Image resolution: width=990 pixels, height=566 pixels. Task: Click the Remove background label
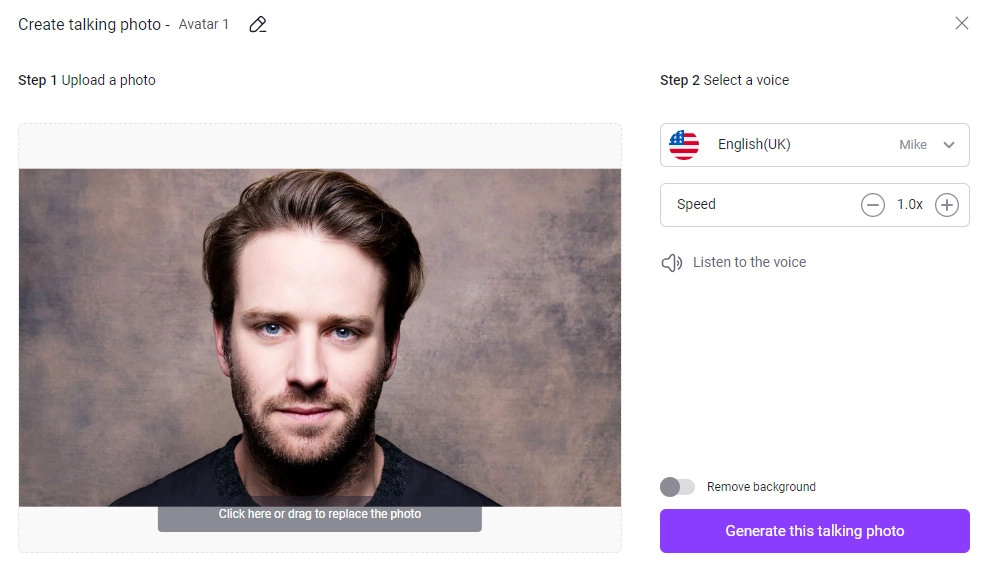pos(761,487)
